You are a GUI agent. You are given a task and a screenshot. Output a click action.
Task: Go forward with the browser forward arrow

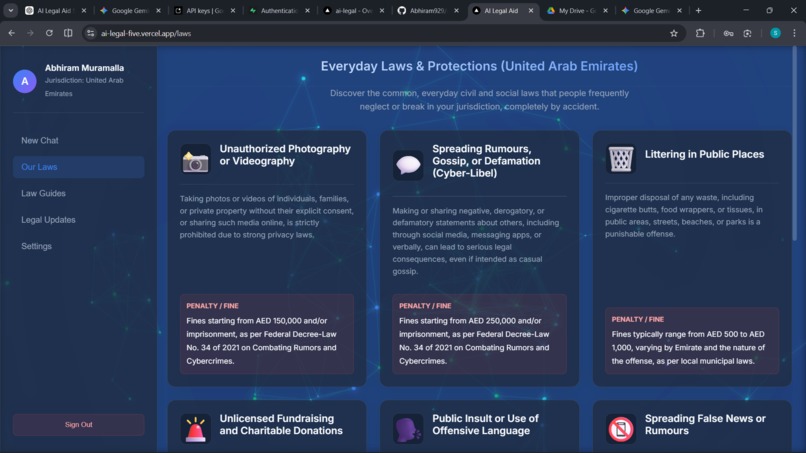point(30,33)
